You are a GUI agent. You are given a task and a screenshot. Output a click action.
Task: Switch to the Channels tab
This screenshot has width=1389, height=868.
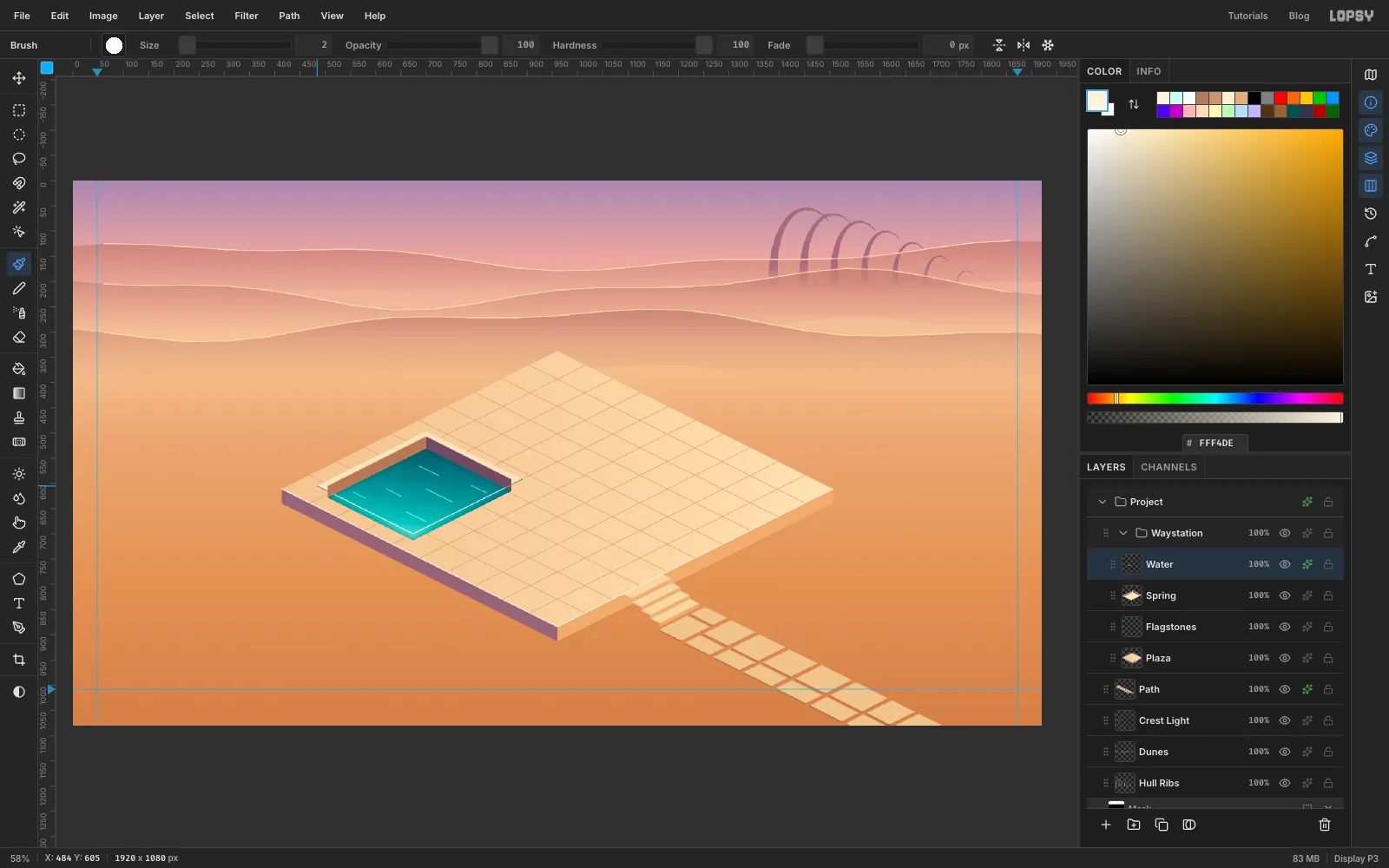(1168, 467)
